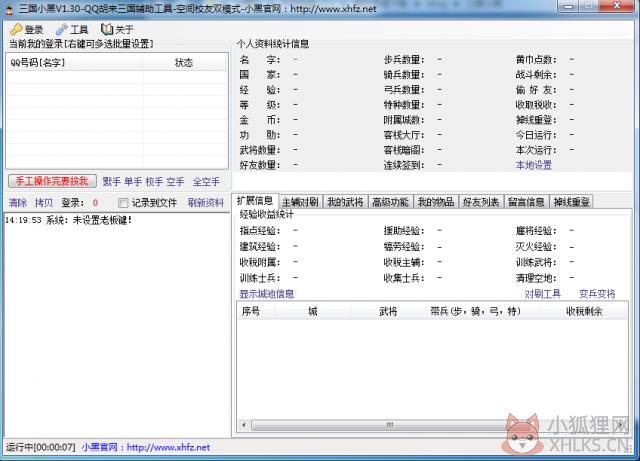Select the 枚手 mode link
The height and width of the screenshot is (461, 640).
point(154,181)
